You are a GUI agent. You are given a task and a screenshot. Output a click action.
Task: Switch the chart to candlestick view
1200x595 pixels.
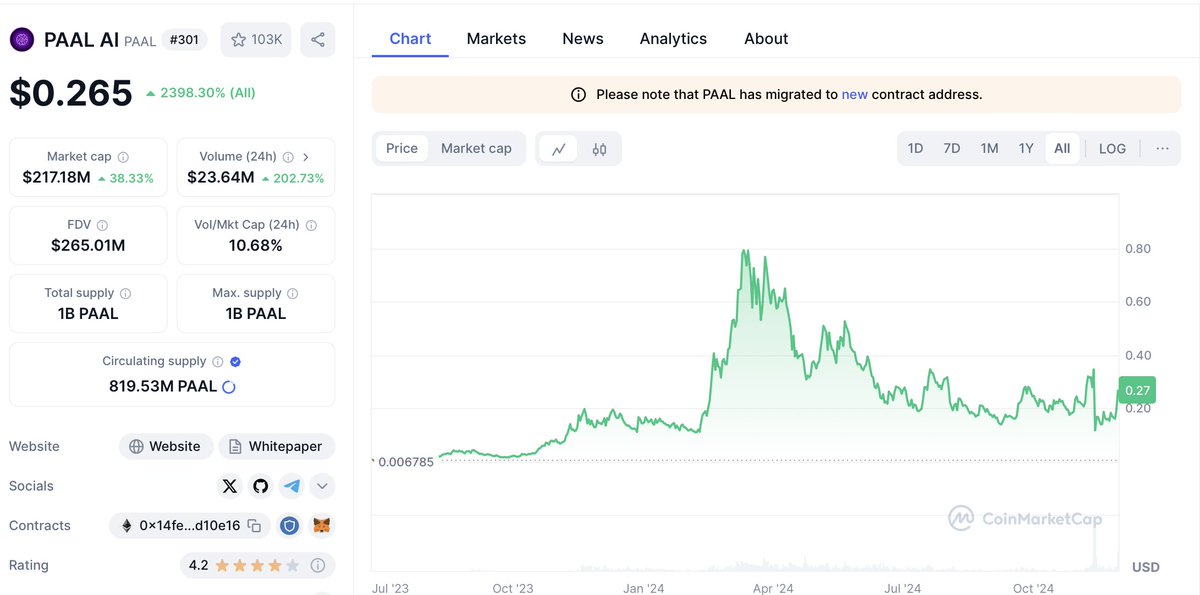(596, 147)
